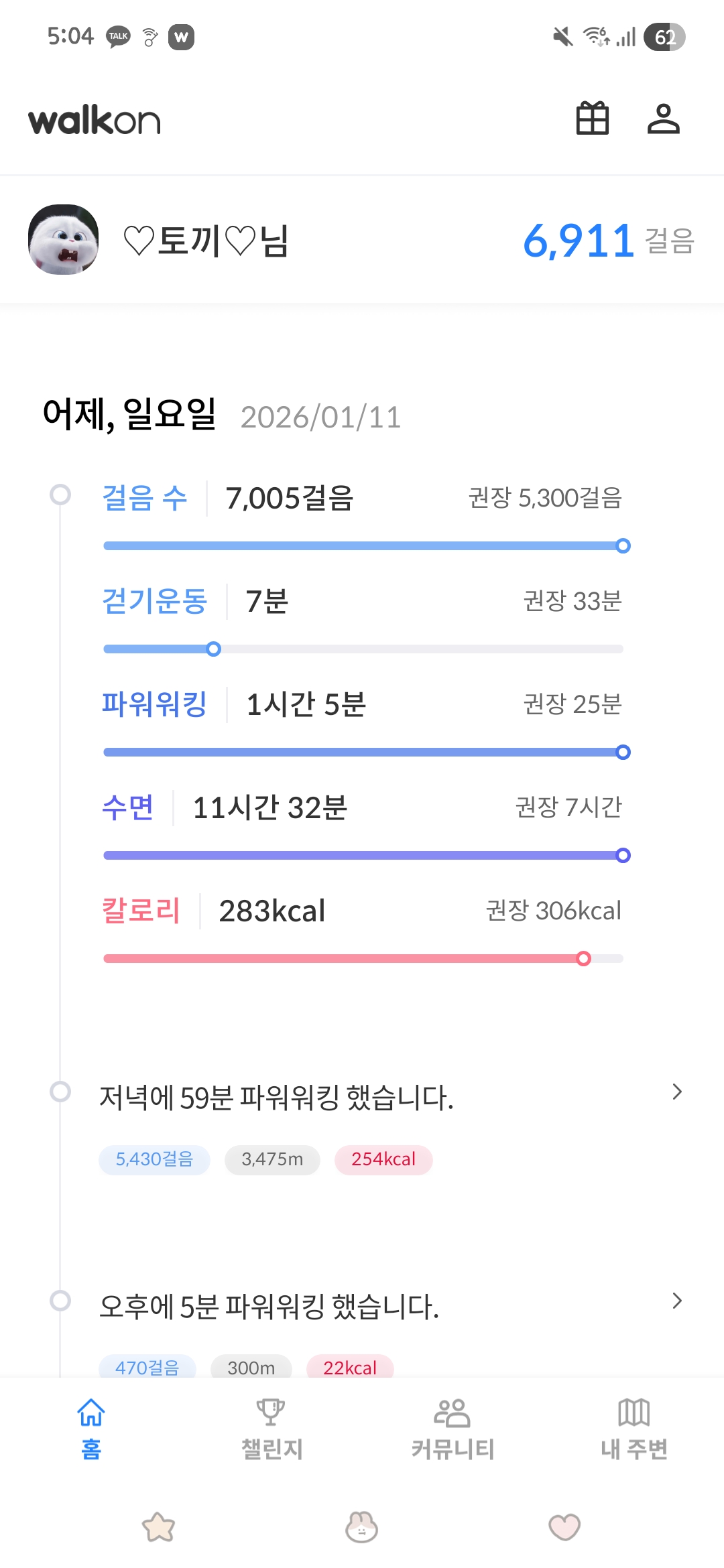Tap the 걷기운동 progress bar handle
The width and height of the screenshot is (724, 1568).
[x=213, y=649]
